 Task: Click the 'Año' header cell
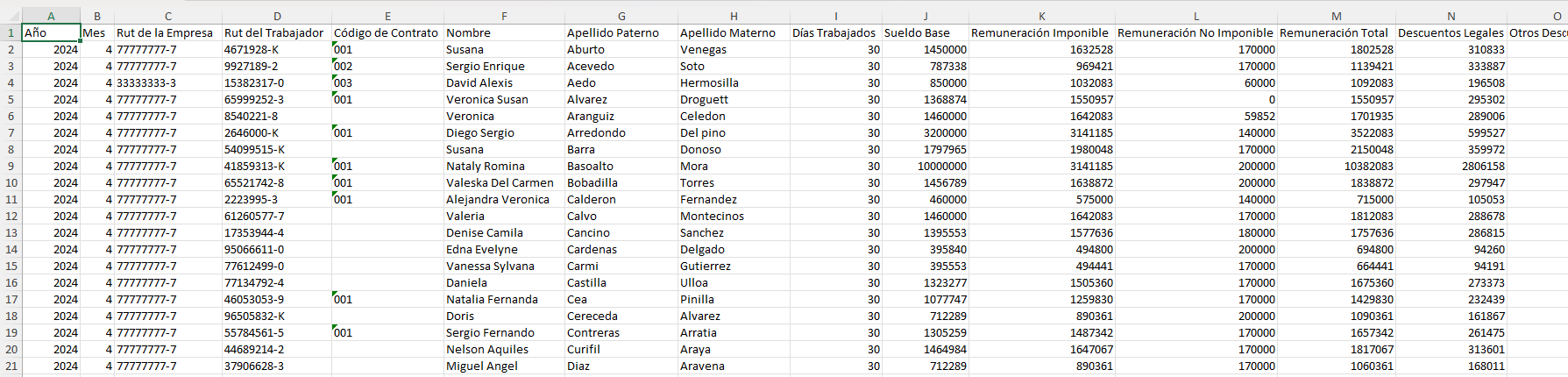pos(51,32)
